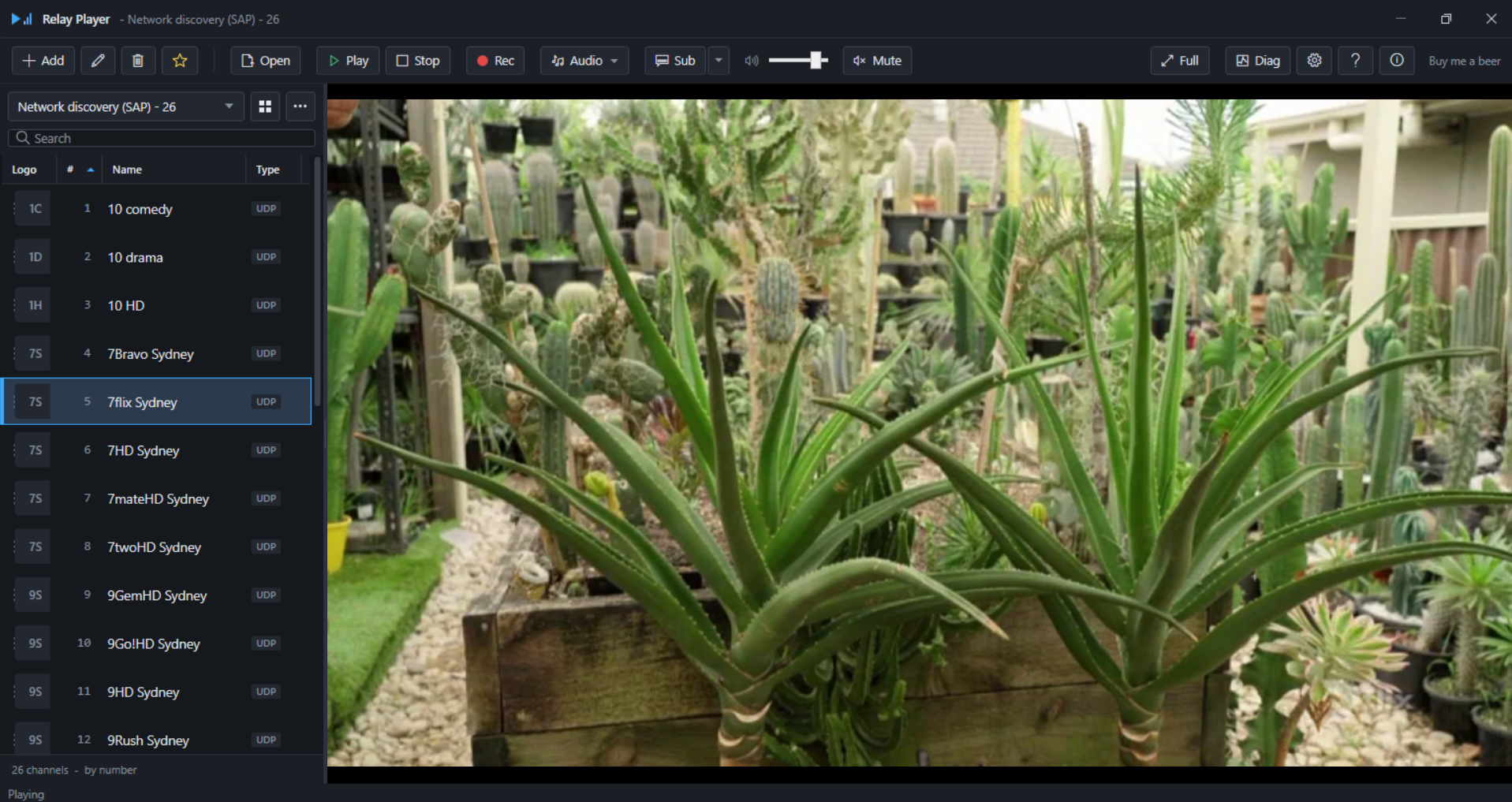Toggle fullscreen with the Full button
The height and width of the screenshot is (802, 1512).
1180,61
